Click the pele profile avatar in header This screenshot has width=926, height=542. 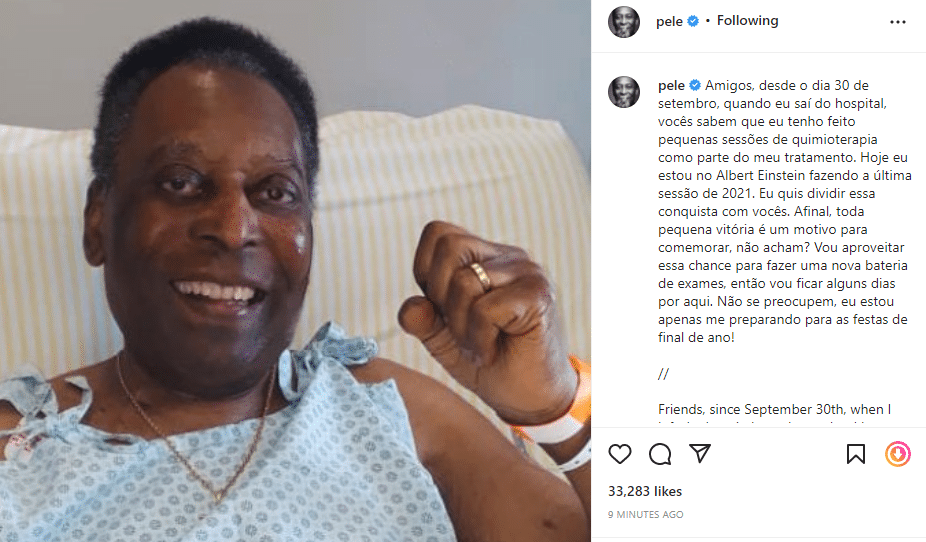point(624,22)
